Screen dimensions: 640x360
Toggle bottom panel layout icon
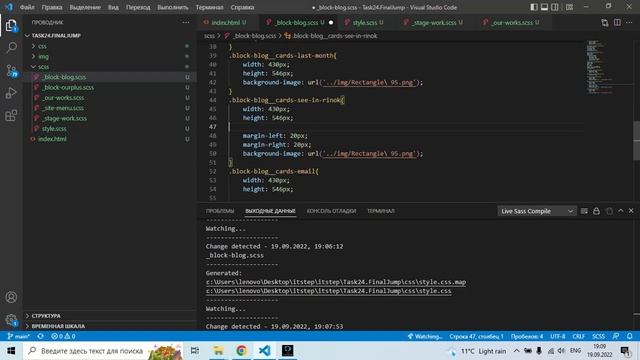[544, 7]
